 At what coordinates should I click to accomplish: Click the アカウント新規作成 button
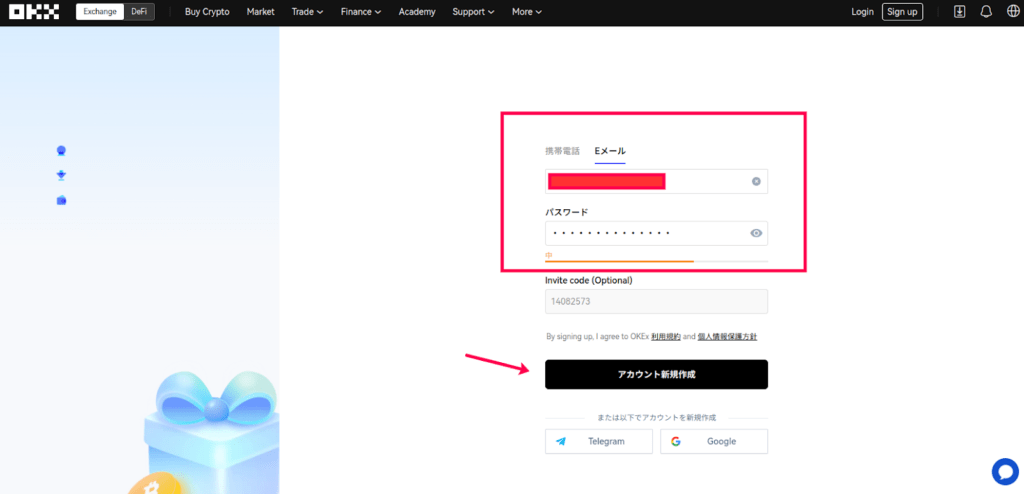[656, 374]
